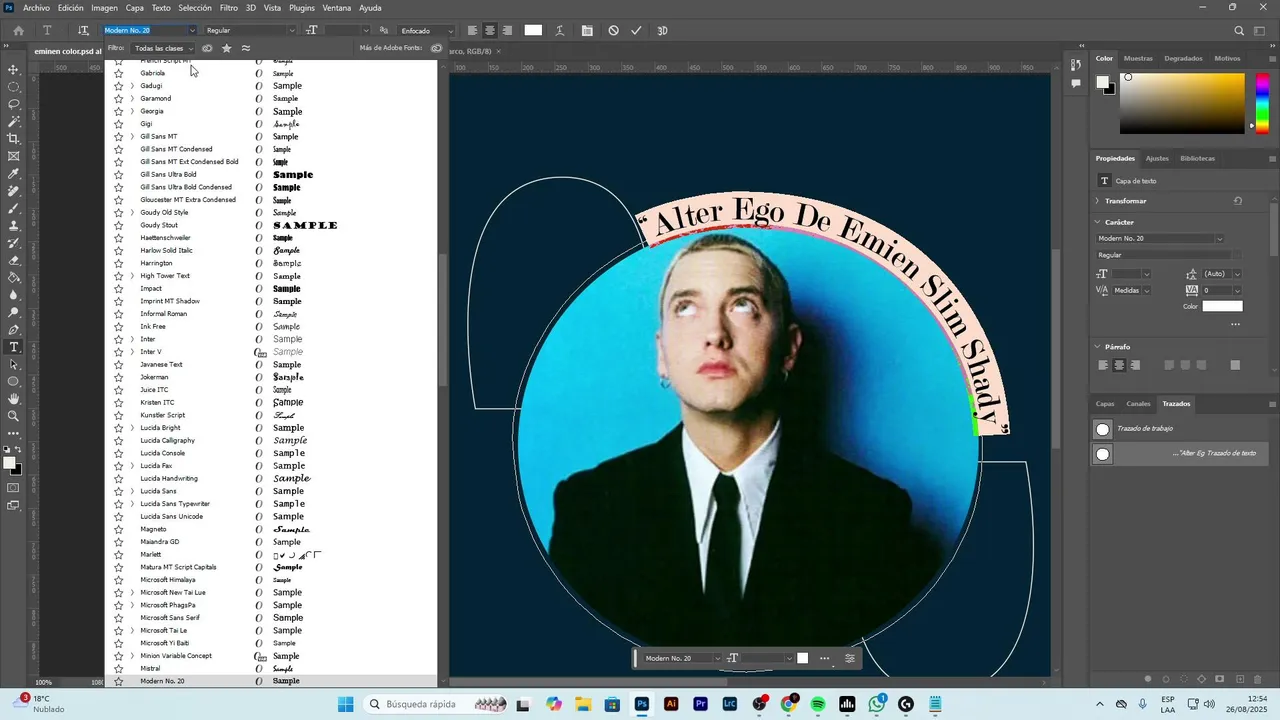1280x720 pixels.
Task: Toggle text orientation in options bar
Action: coord(83,30)
